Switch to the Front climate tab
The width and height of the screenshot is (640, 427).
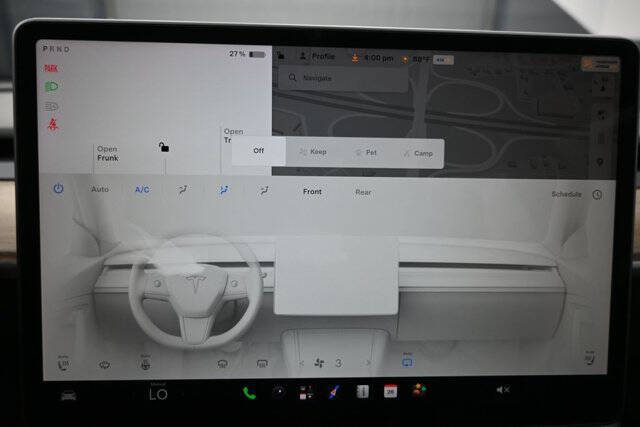pos(312,191)
